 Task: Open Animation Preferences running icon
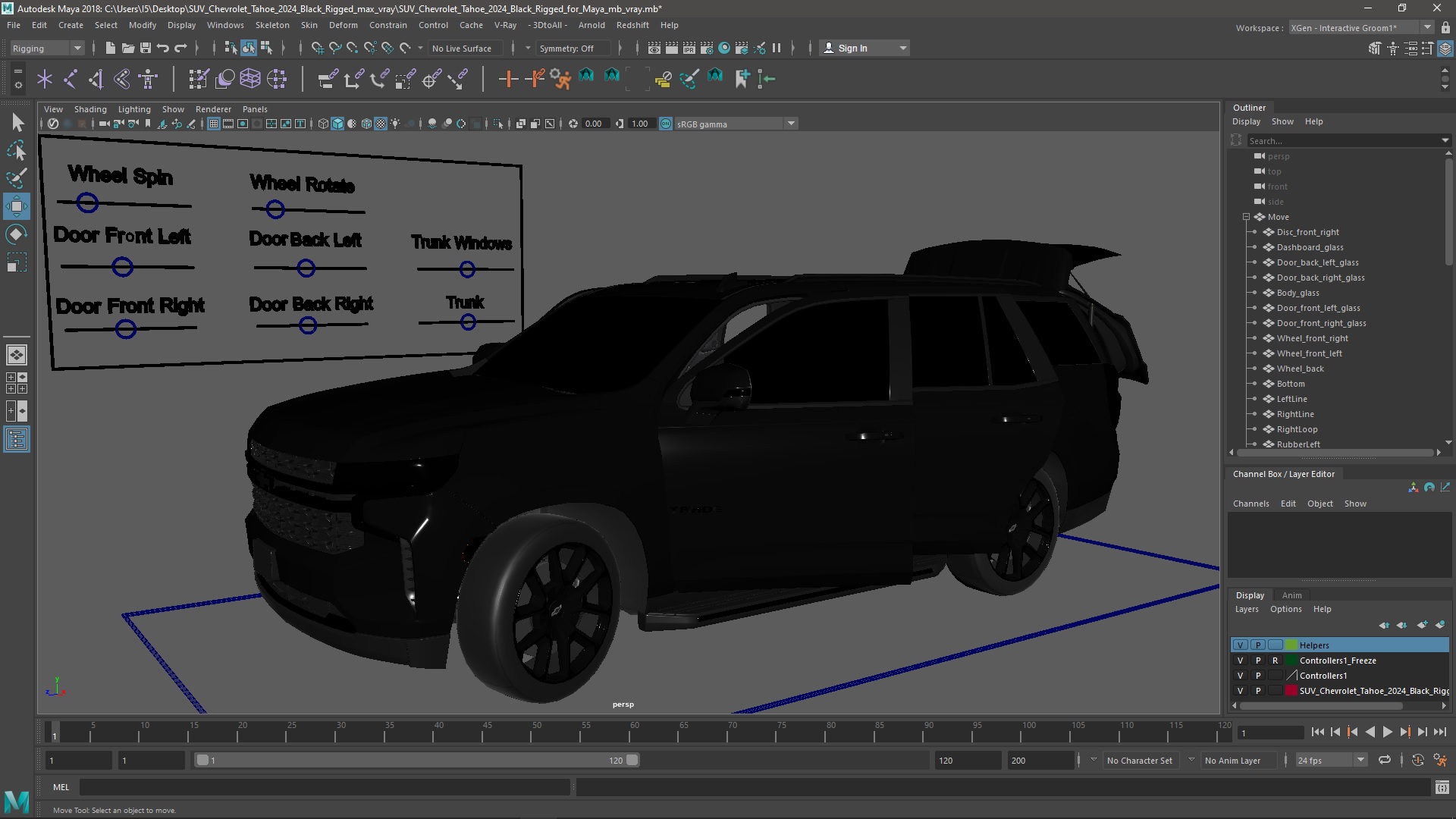click(1440, 760)
